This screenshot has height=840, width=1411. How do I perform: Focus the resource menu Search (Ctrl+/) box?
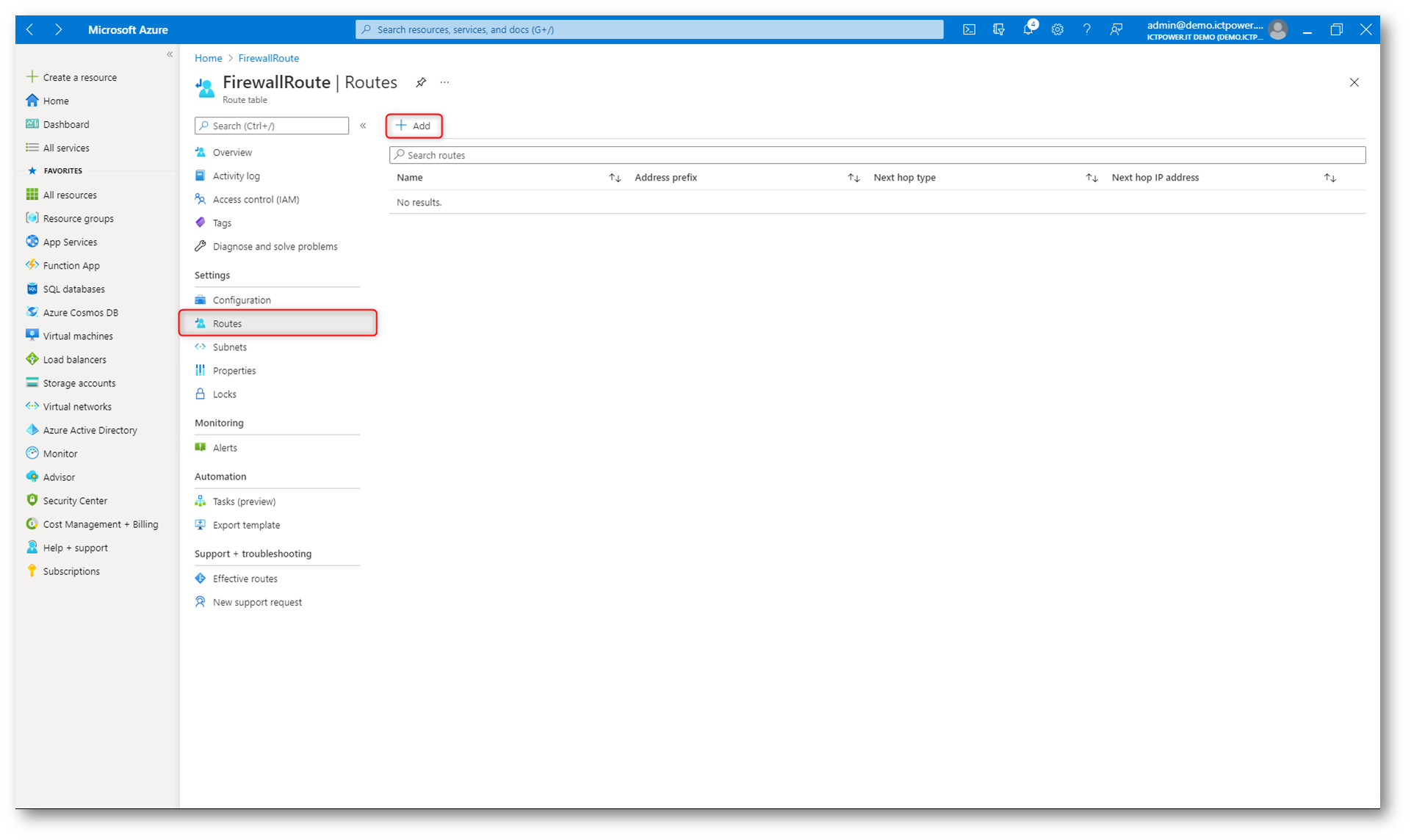(x=271, y=126)
